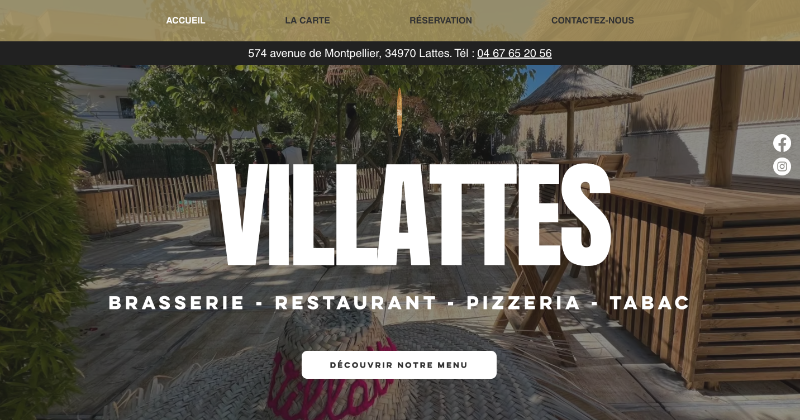Click the Découvrir Notre Menu button
This screenshot has width=800, height=420.
click(399, 365)
